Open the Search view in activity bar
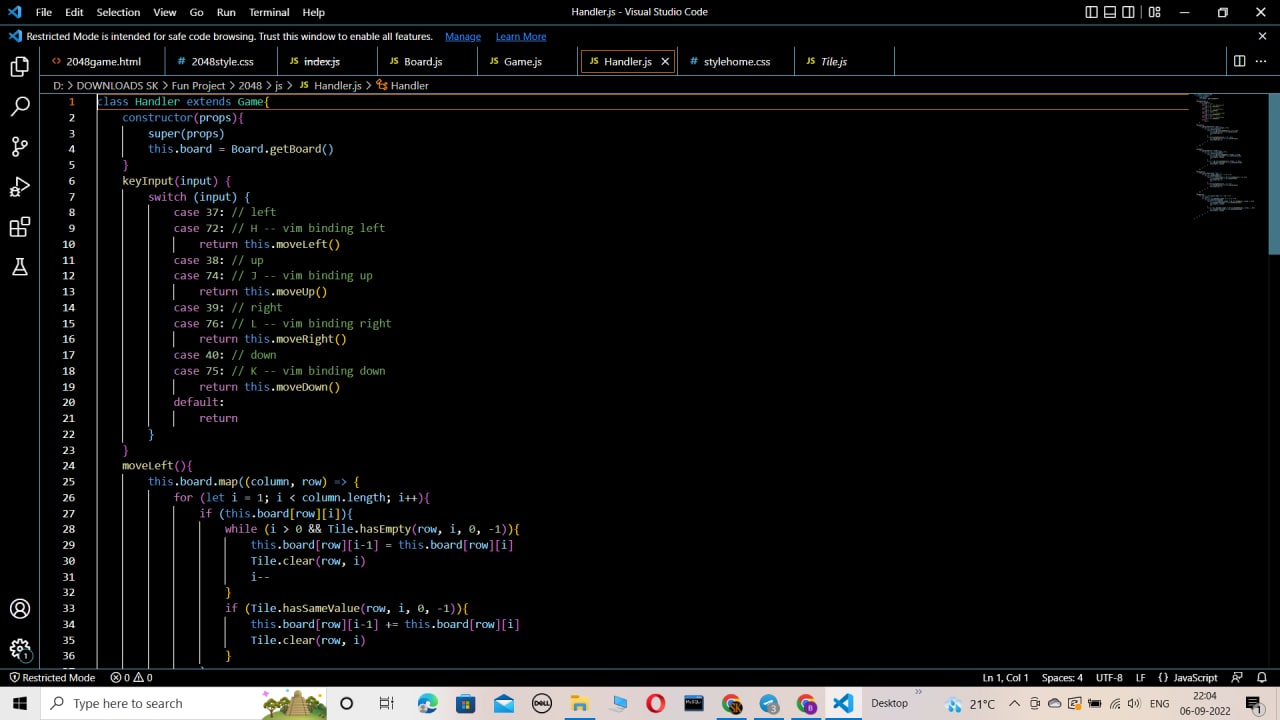 point(20,107)
